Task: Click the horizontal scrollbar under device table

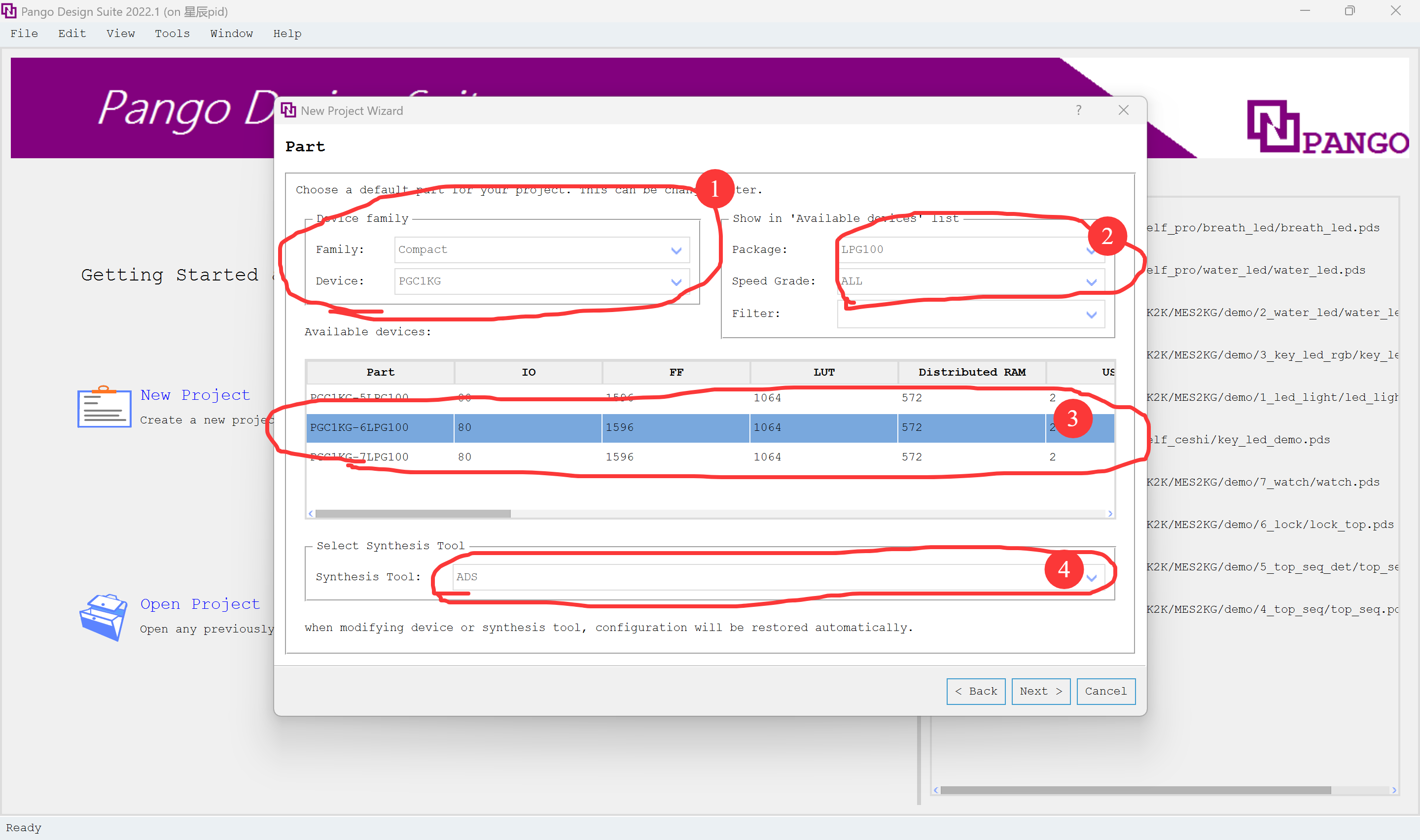Action: coord(413,513)
